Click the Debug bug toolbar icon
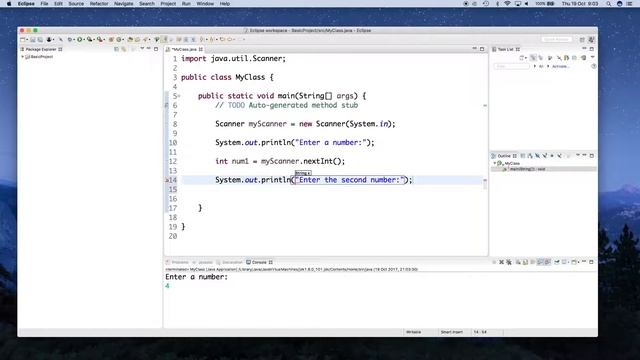640x360 pixels. tap(69, 40)
